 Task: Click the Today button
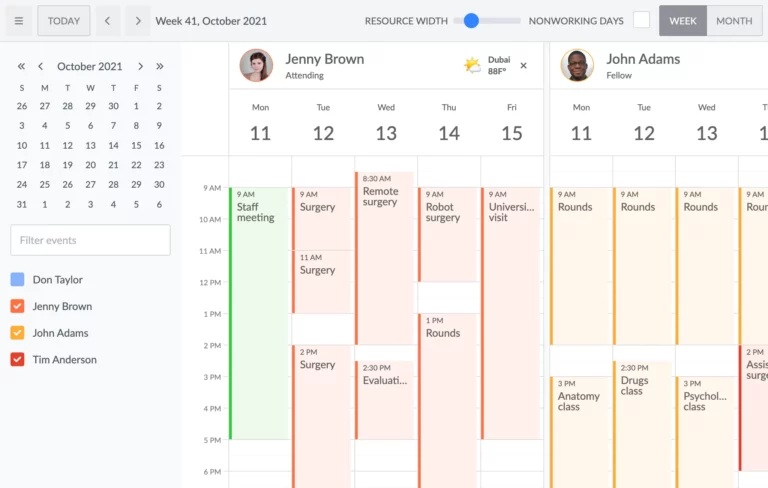coord(64,21)
